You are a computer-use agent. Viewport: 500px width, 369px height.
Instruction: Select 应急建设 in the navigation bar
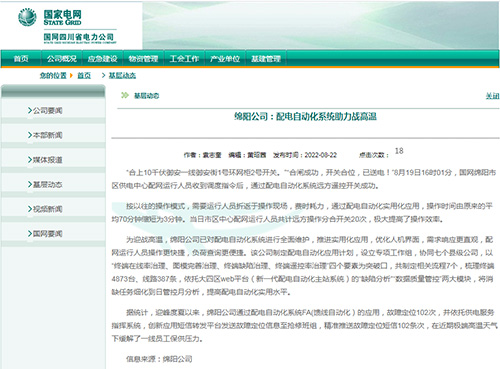pyautogui.click(x=103, y=59)
